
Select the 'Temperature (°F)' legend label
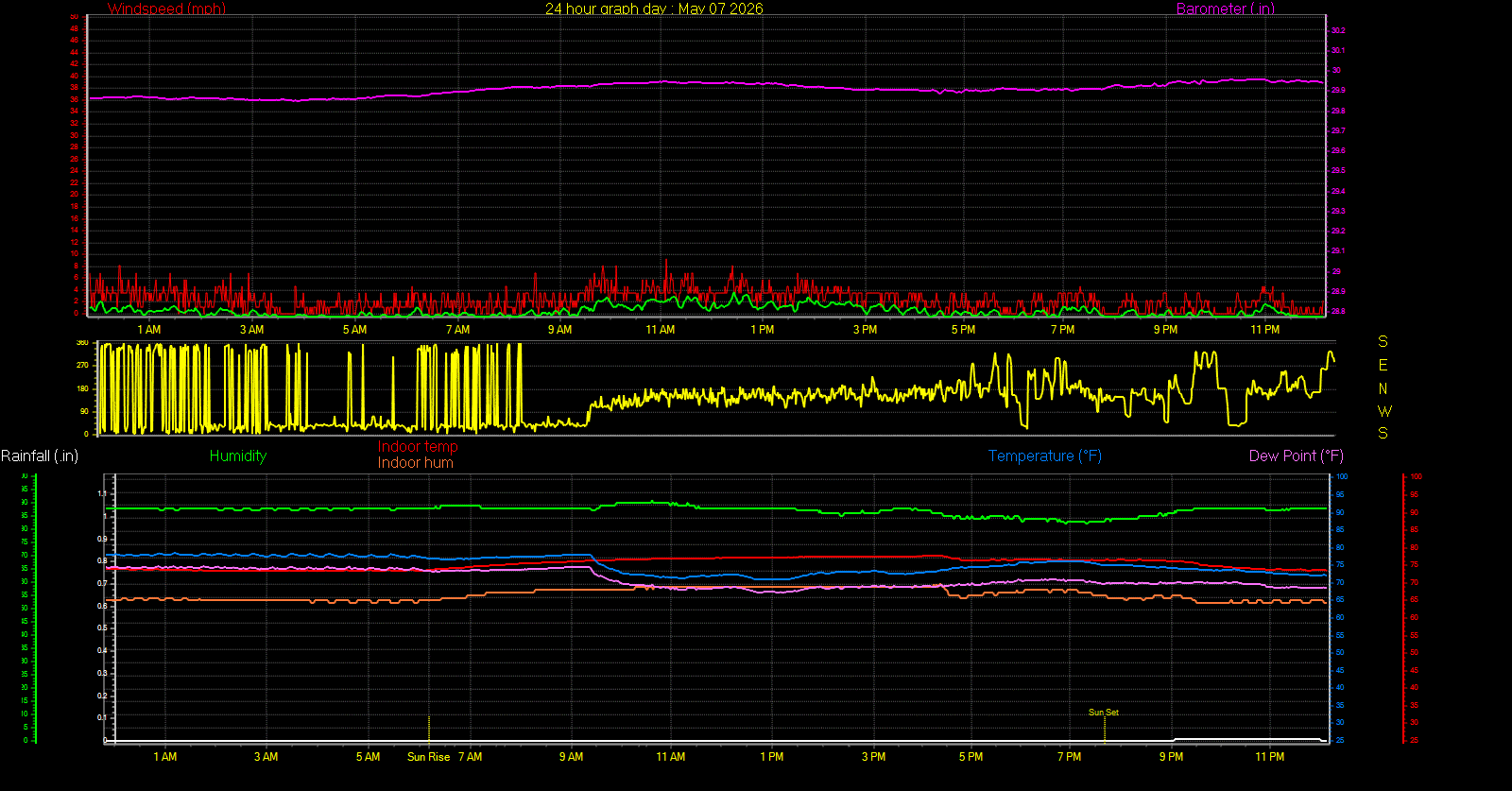[1045, 456]
